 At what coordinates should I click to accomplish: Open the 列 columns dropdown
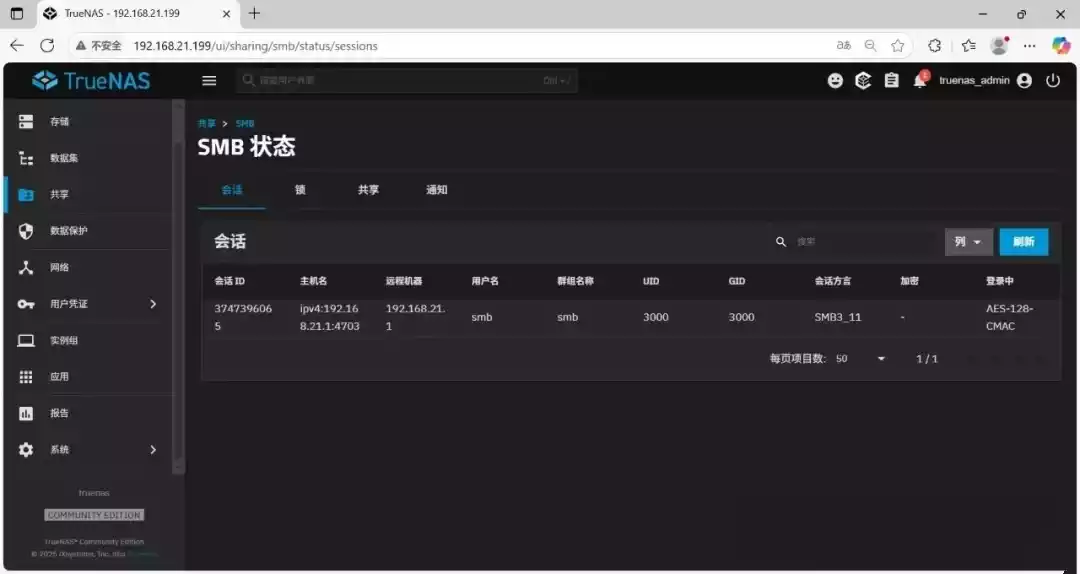point(968,242)
